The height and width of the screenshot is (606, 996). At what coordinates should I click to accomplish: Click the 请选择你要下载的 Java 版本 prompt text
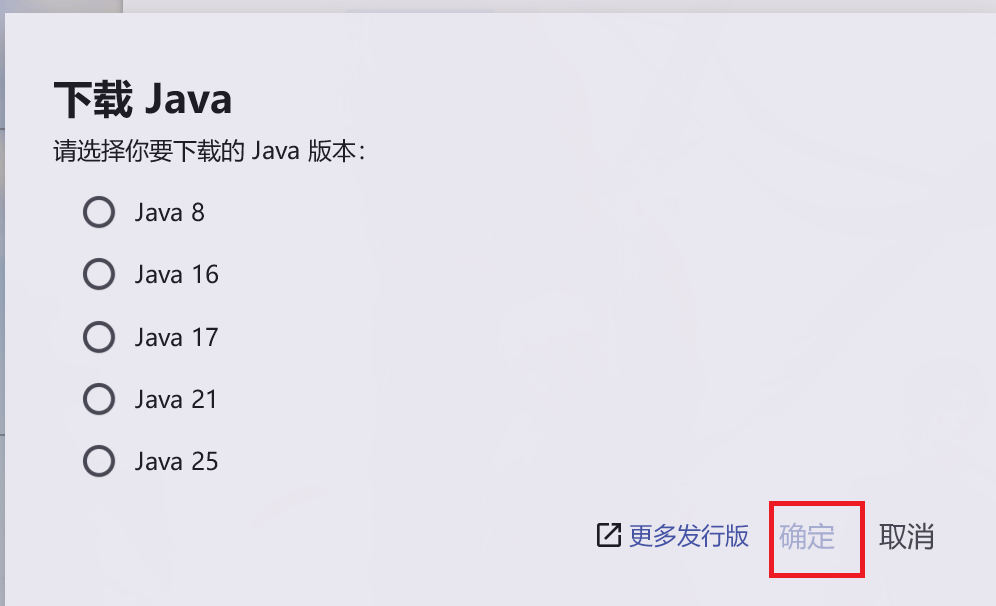209,152
